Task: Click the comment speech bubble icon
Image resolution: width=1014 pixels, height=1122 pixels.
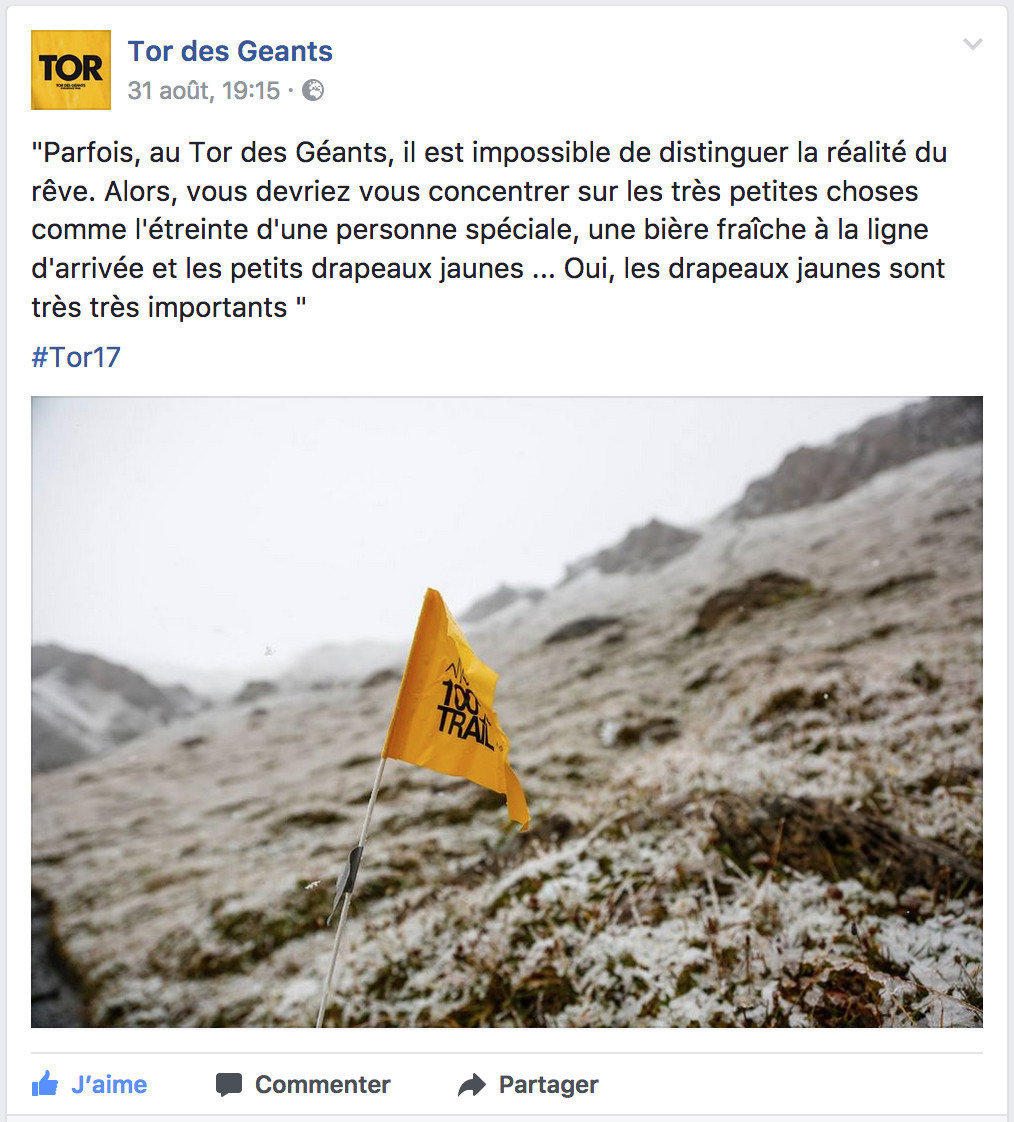Action: pos(229,1085)
